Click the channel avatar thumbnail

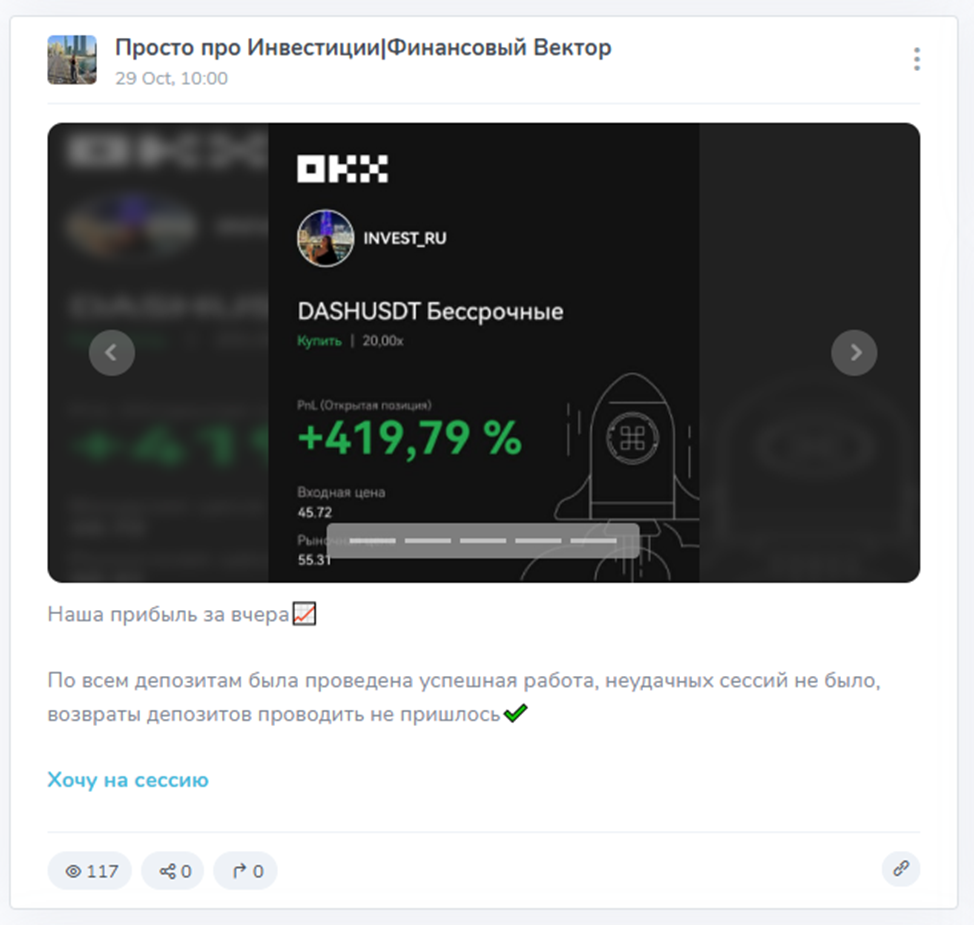pyautogui.click(x=72, y=60)
